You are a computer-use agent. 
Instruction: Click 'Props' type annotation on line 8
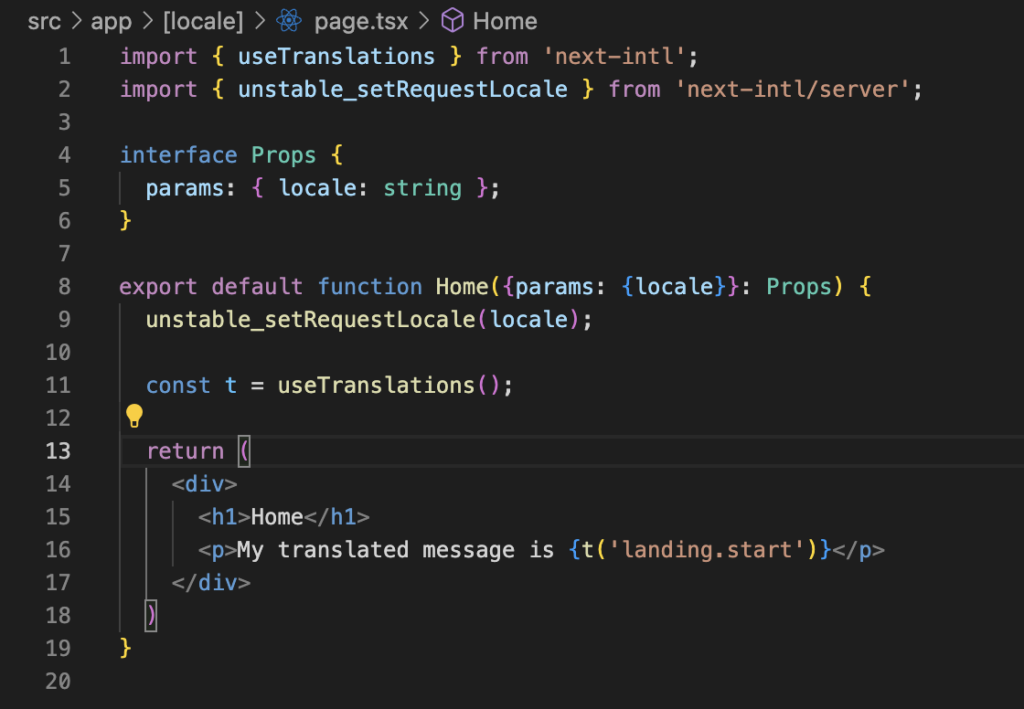(x=799, y=287)
